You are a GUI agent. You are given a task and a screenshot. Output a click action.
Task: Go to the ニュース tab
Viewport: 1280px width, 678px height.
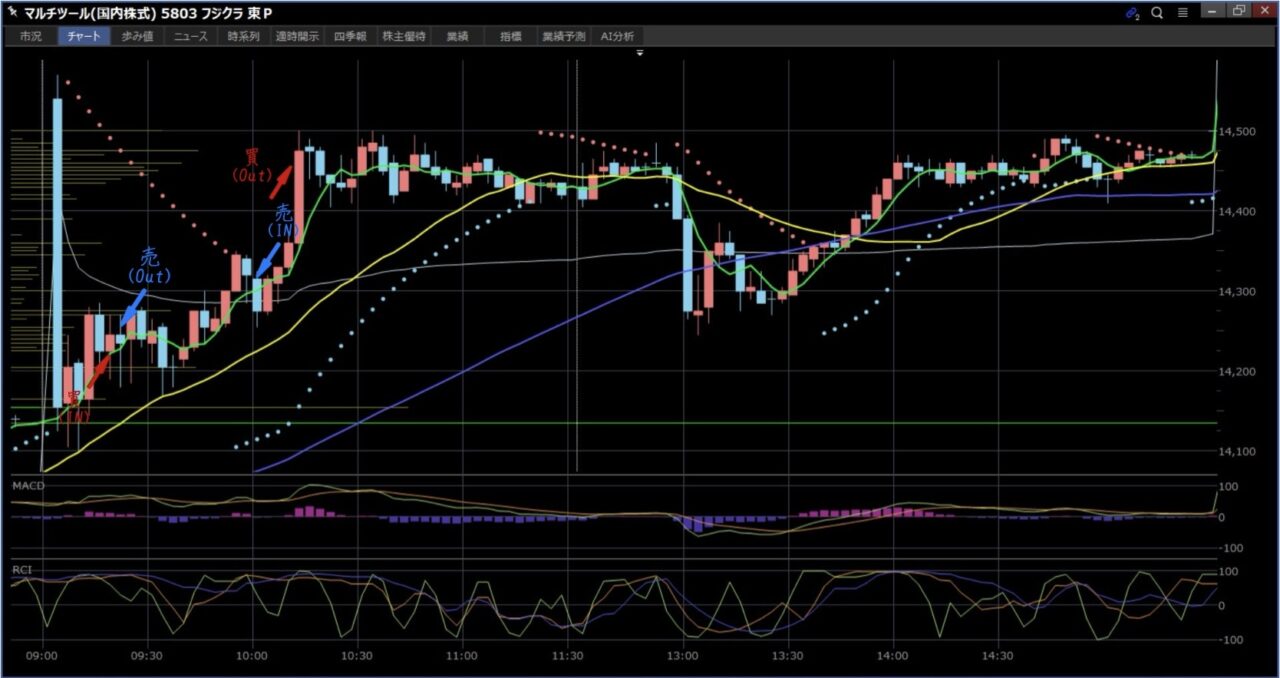[x=190, y=36]
